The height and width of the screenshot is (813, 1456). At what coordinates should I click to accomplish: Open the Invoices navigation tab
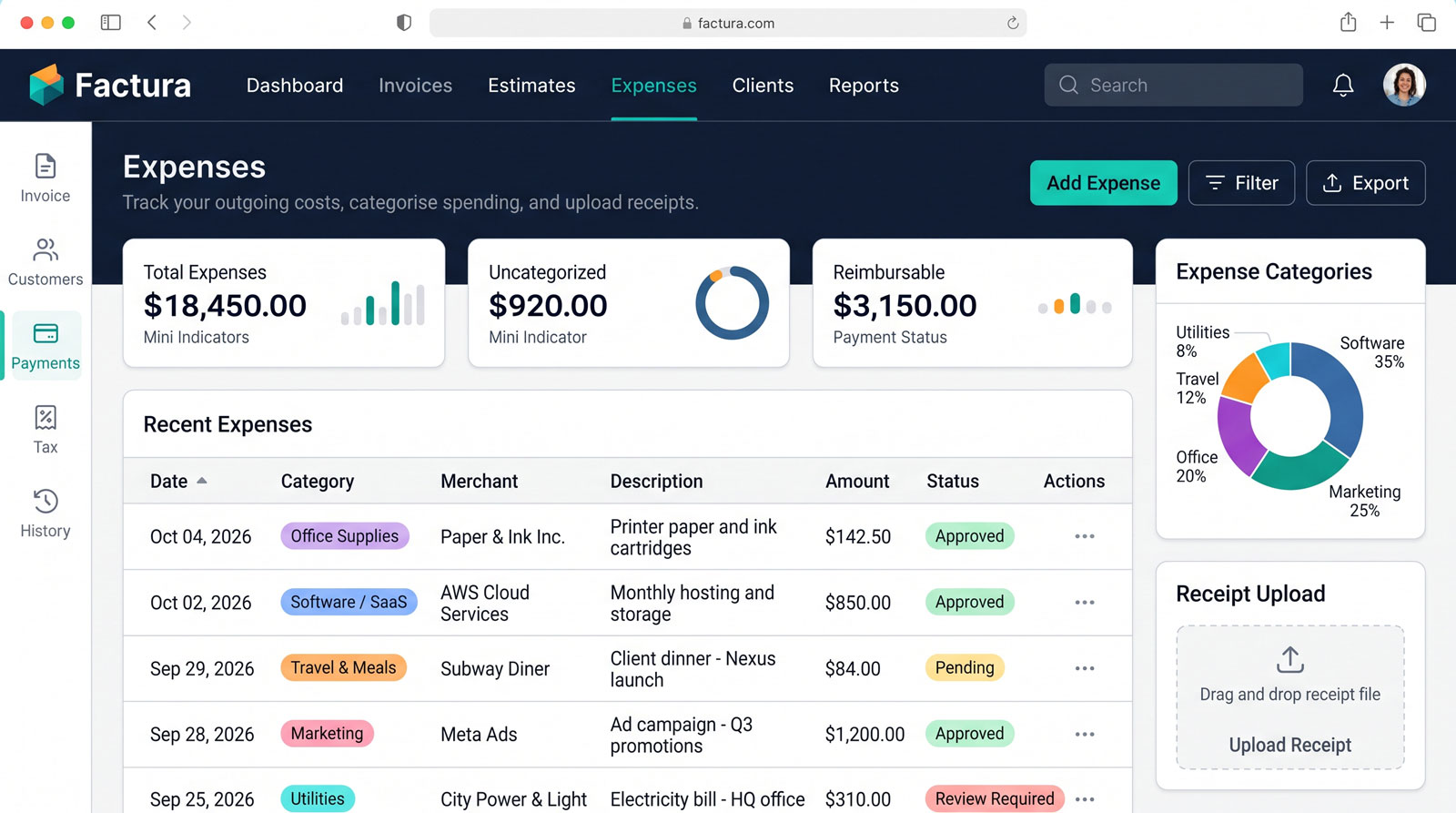[x=415, y=86]
